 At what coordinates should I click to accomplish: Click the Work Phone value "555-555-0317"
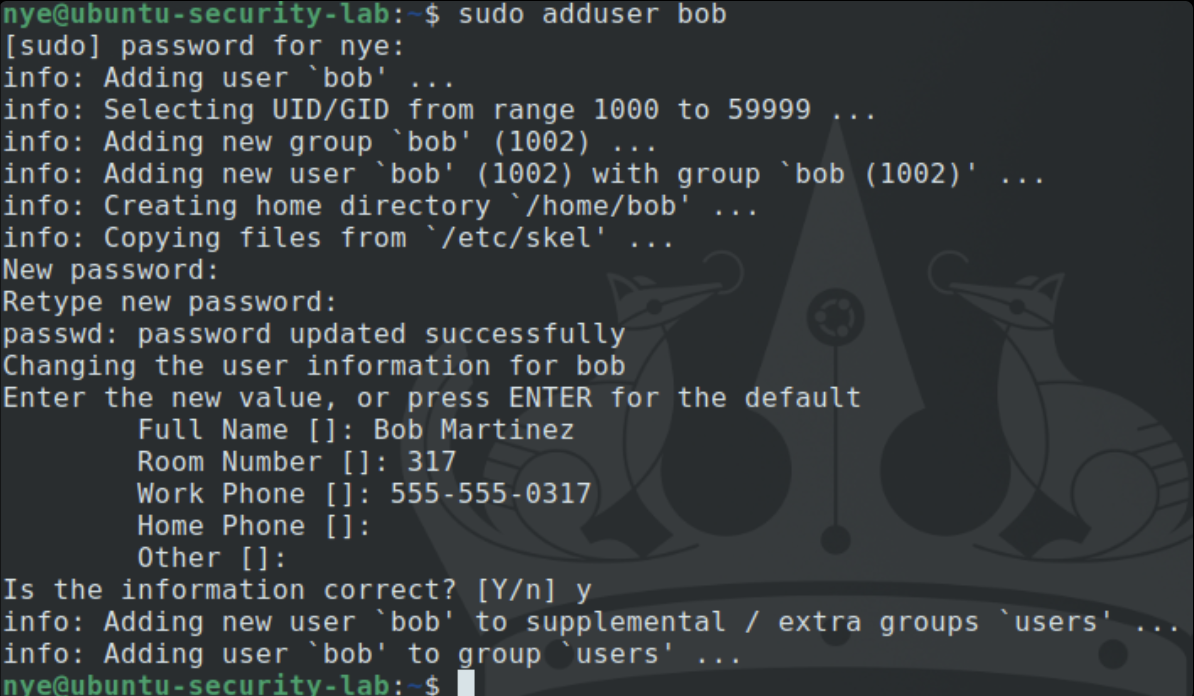pyautogui.click(x=490, y=494)
